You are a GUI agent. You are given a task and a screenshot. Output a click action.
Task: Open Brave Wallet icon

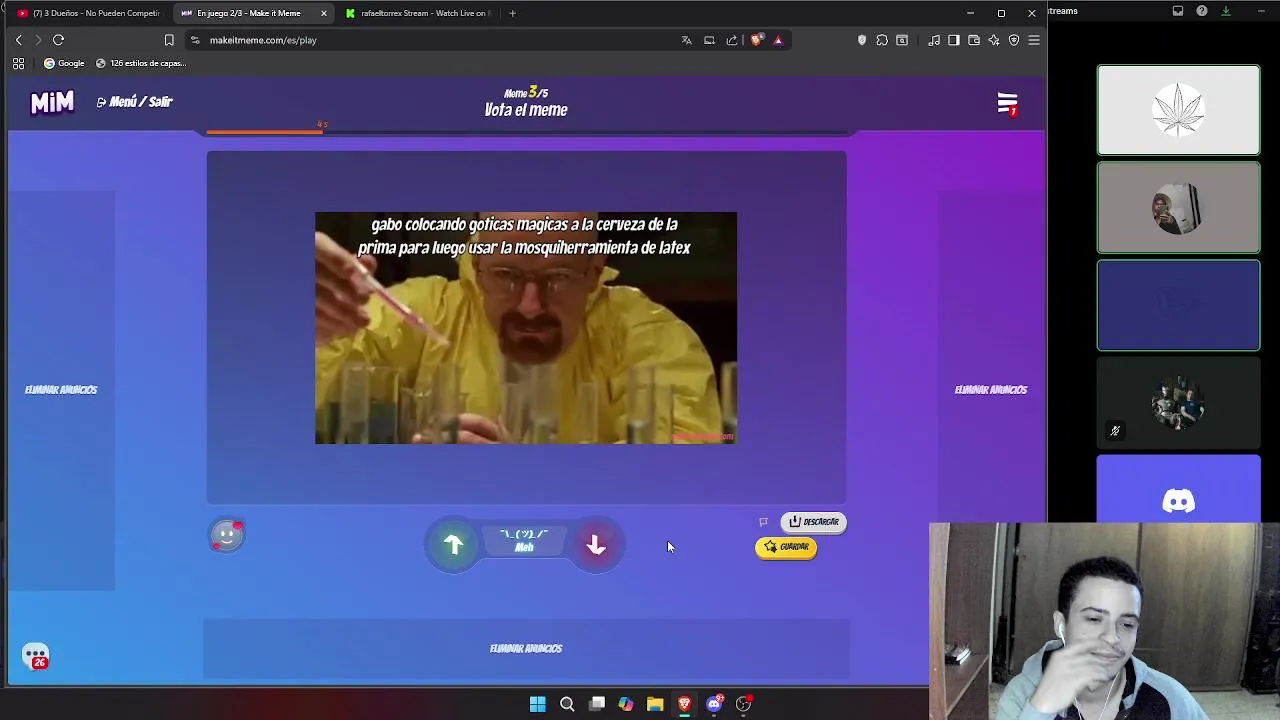(x=974, y=40)
